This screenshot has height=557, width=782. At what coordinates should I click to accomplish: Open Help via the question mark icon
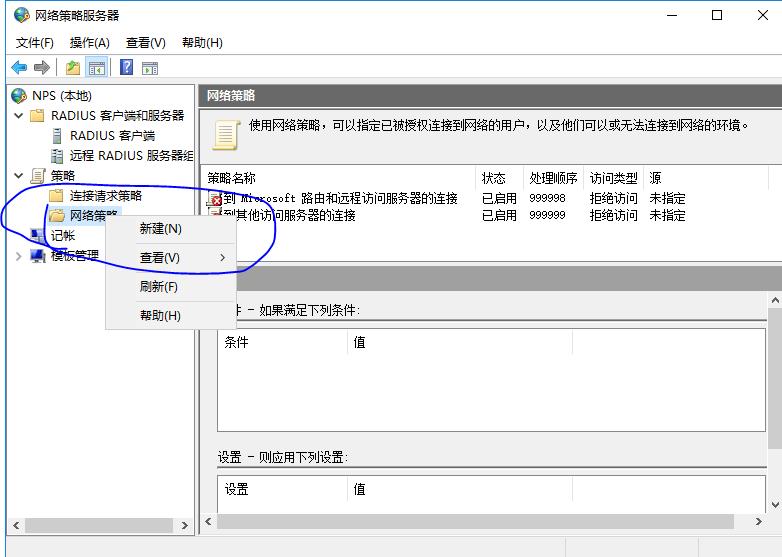[127, 67]
